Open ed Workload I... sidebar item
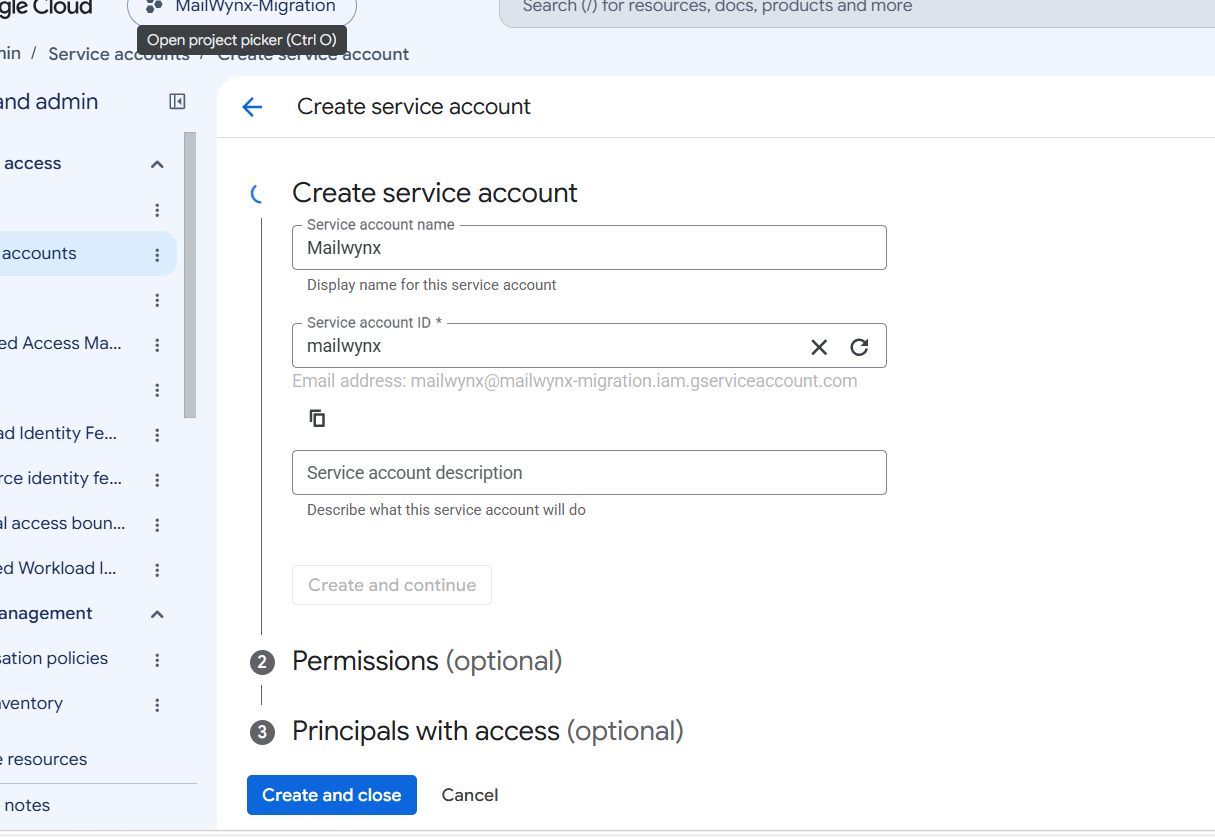Viewport: 1215px width, 837px height. [59, 568]
